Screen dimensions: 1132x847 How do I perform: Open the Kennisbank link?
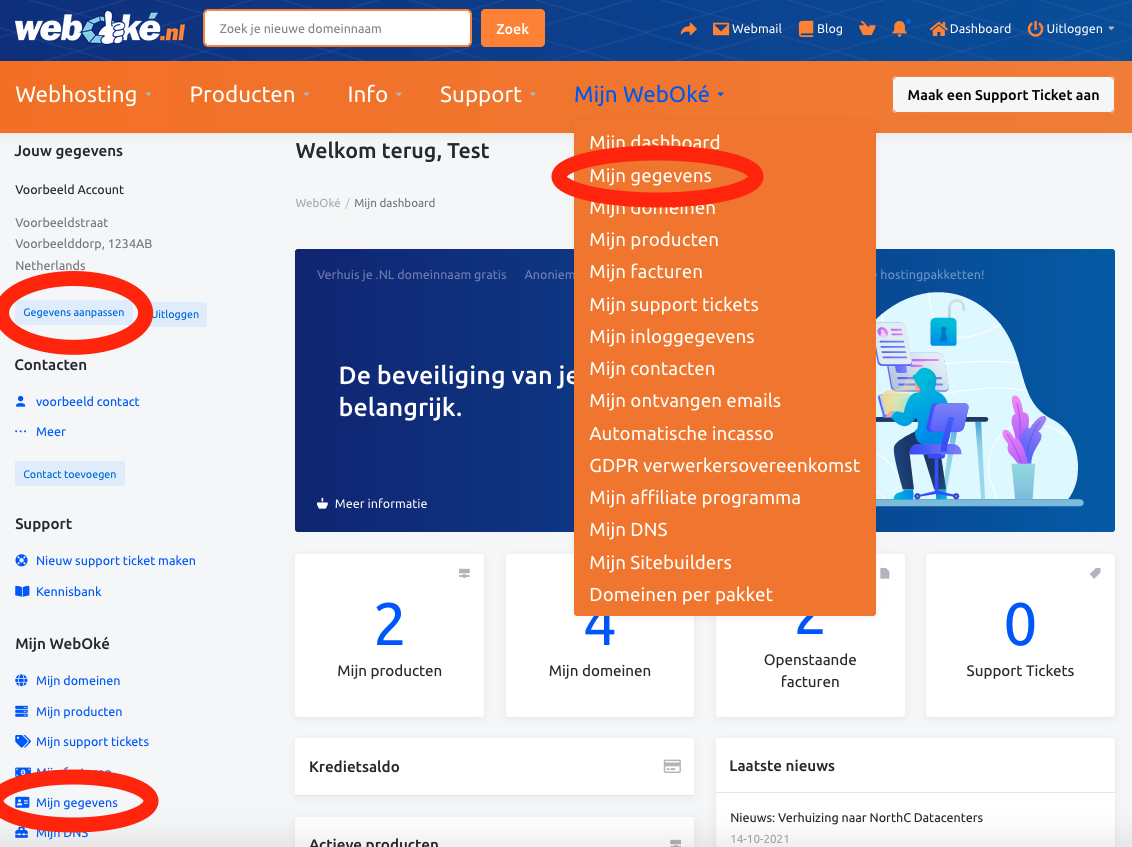69,591
